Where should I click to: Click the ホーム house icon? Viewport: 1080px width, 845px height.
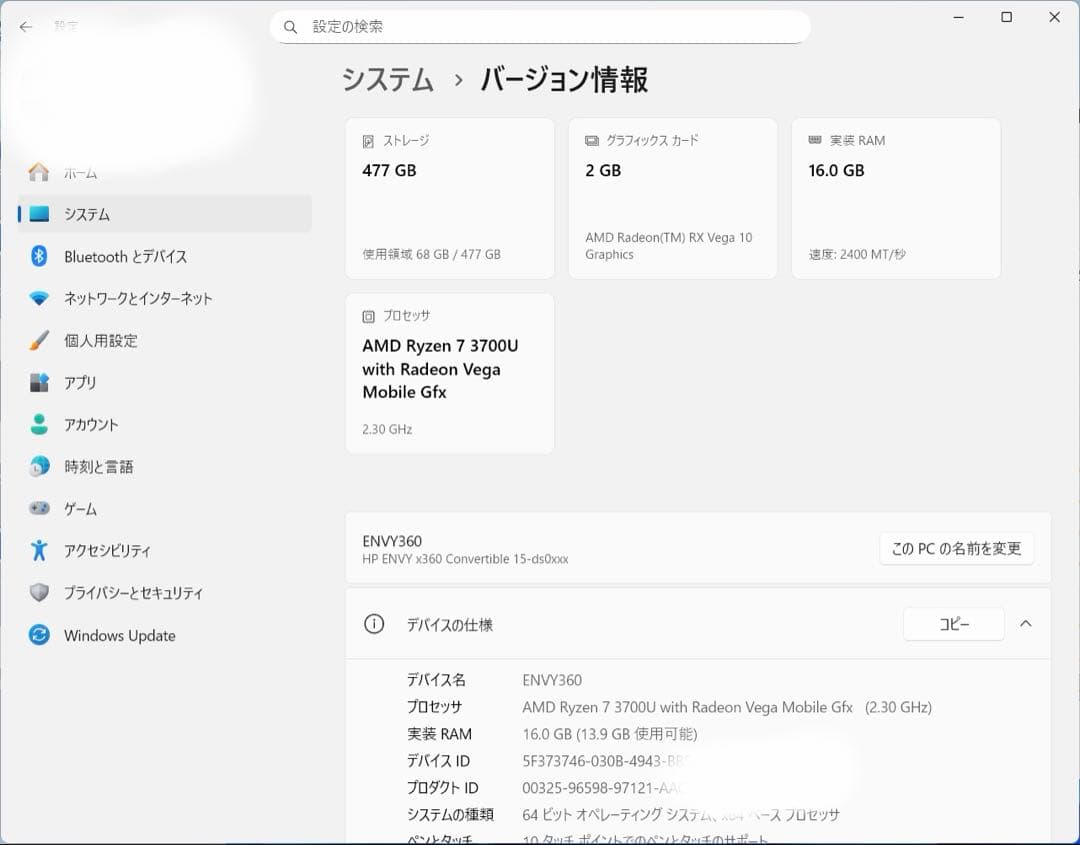[x=39, y=172]
